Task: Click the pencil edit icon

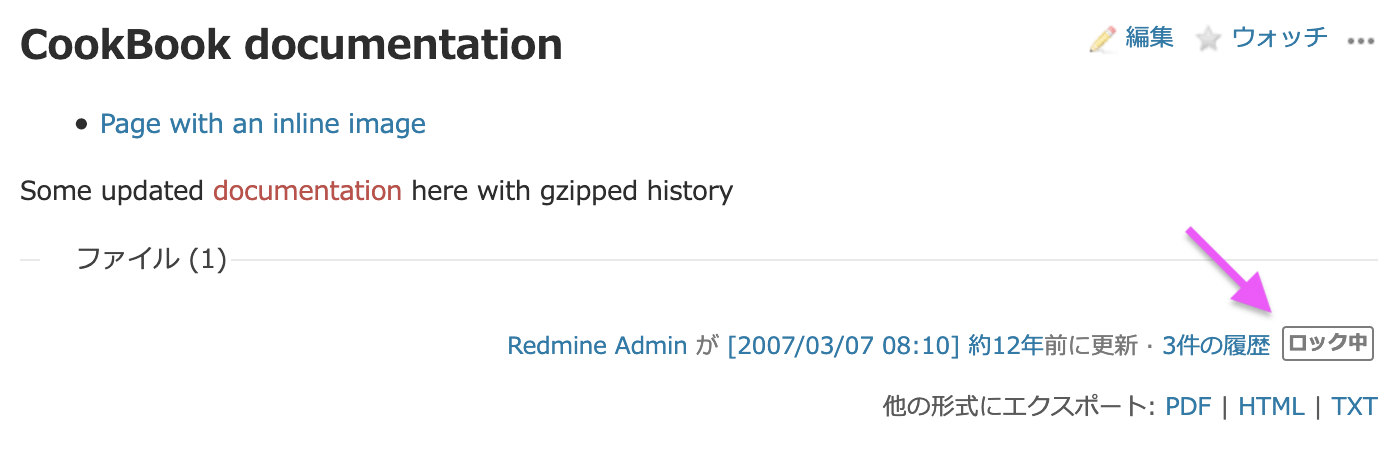Action: click(x=1102, y=40)
